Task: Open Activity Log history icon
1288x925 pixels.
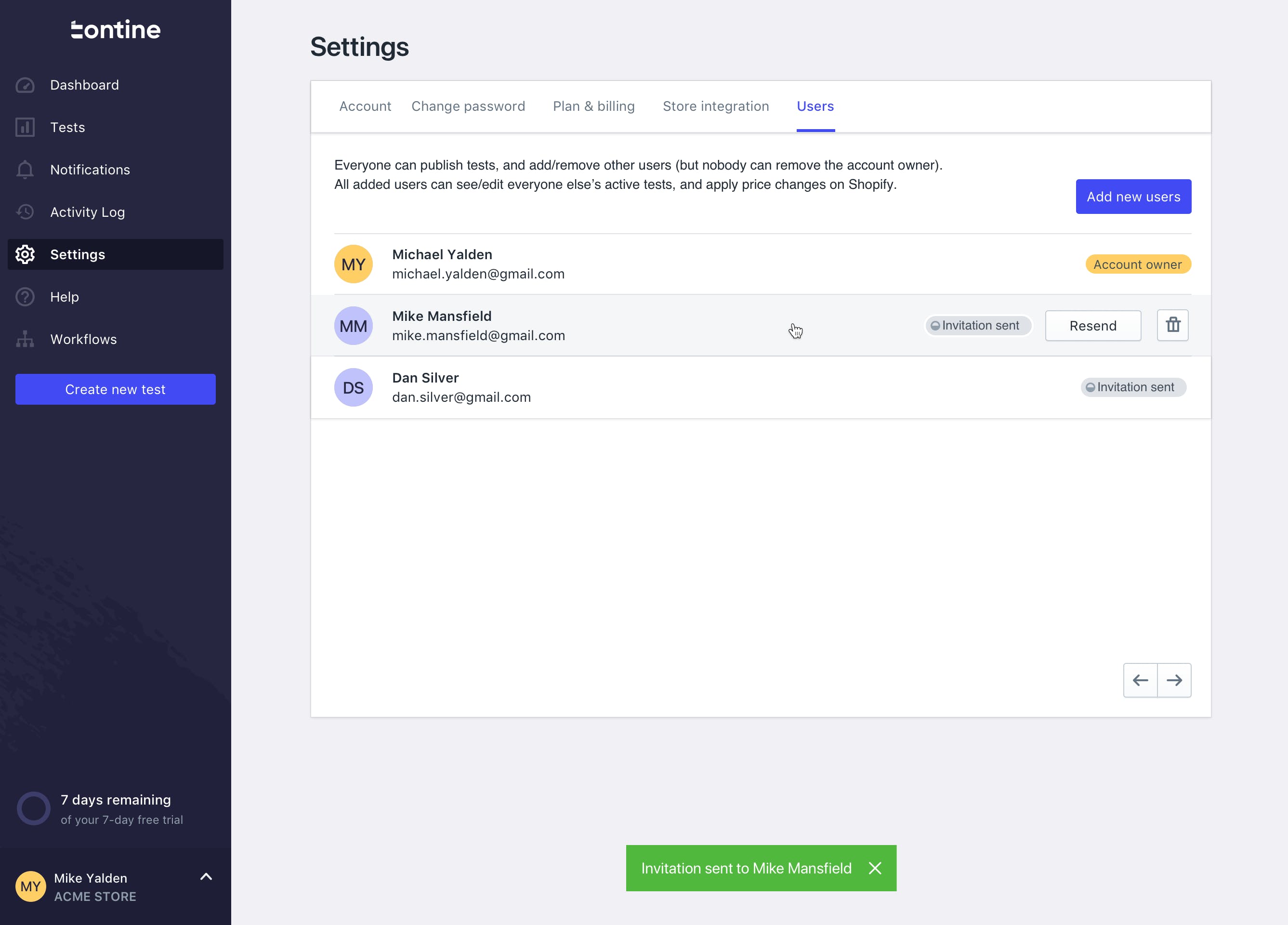Action: point(25,212)
